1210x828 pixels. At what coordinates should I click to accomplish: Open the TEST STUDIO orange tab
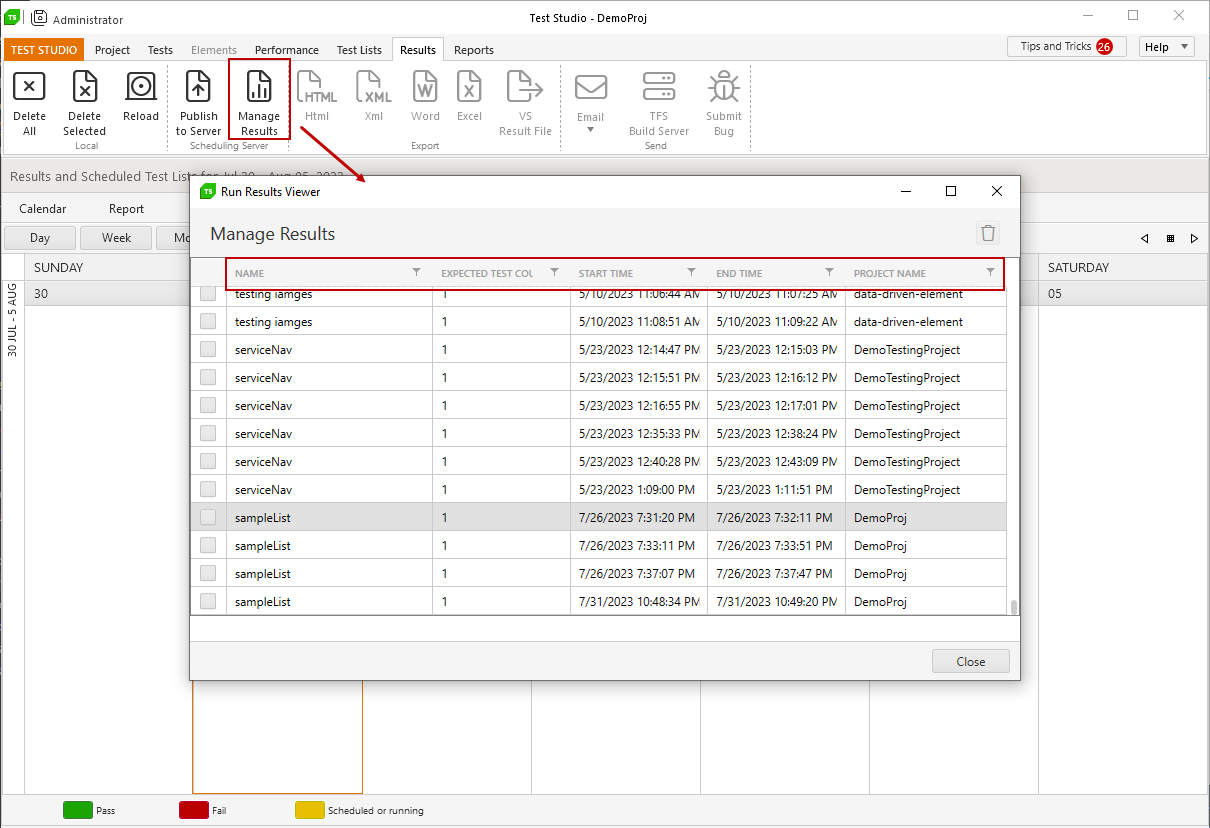[44, 50]
